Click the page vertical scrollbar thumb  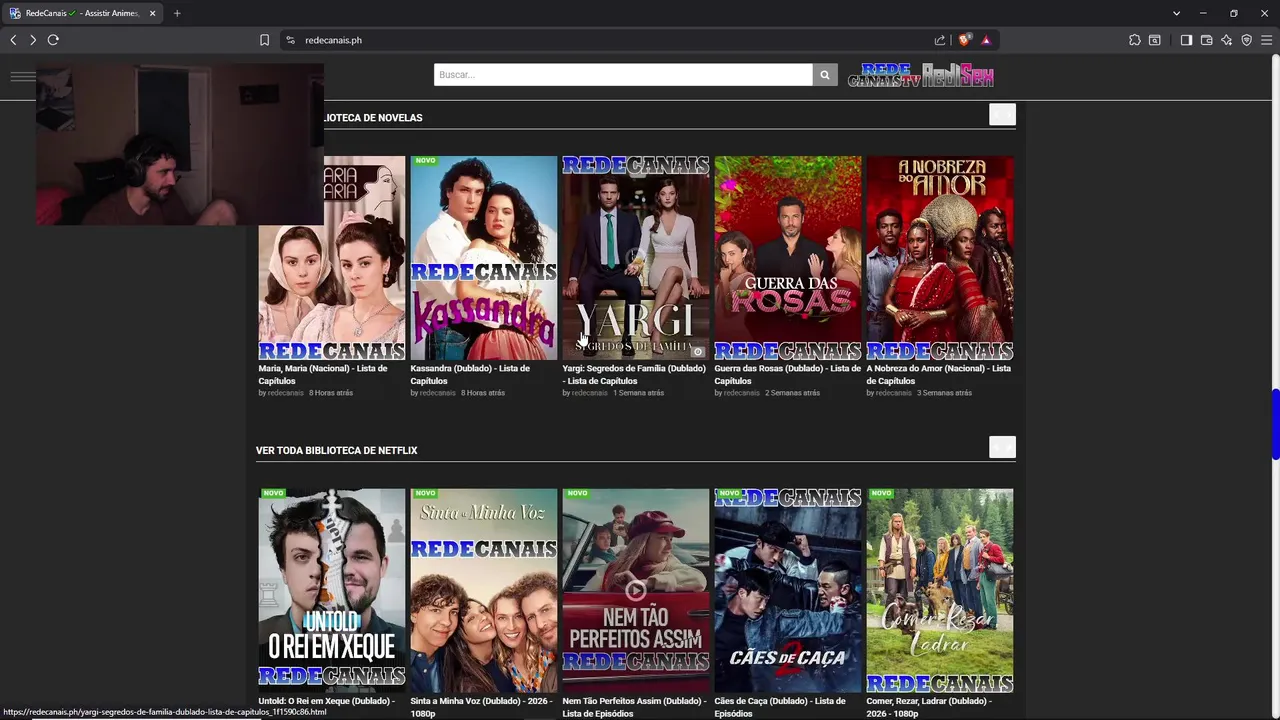point(1275,424)
